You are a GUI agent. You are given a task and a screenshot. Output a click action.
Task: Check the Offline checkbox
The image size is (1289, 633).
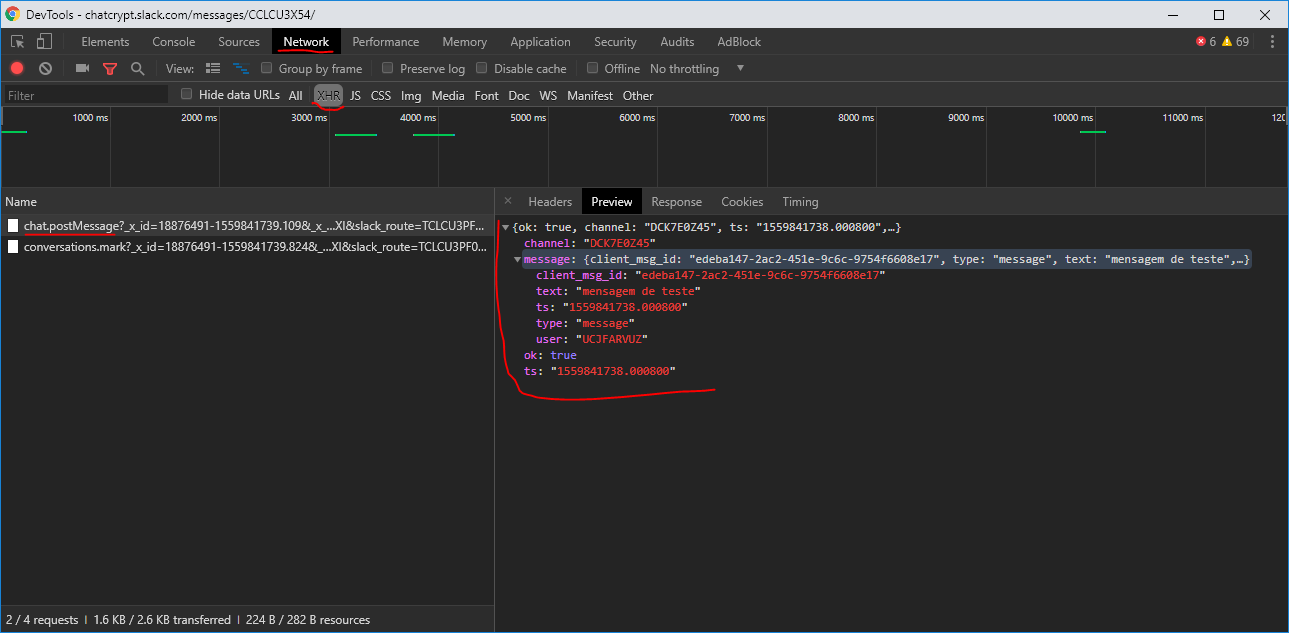click(x=593, y=69)
